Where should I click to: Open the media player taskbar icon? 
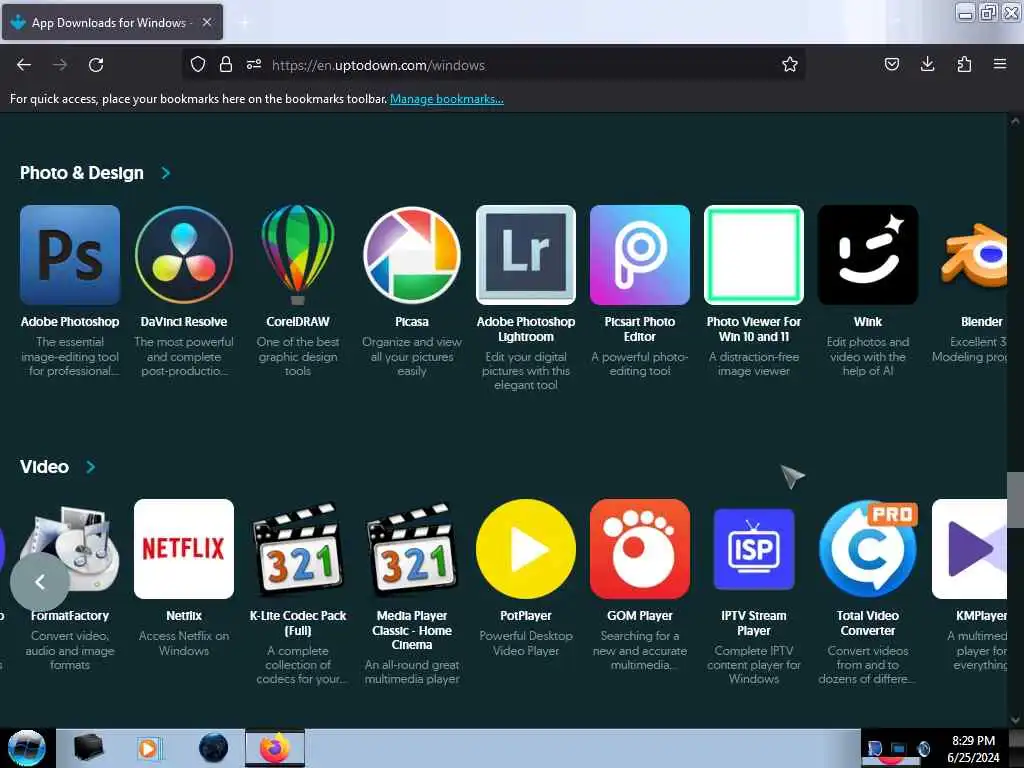pyautogui.click(x=148, y=748)
